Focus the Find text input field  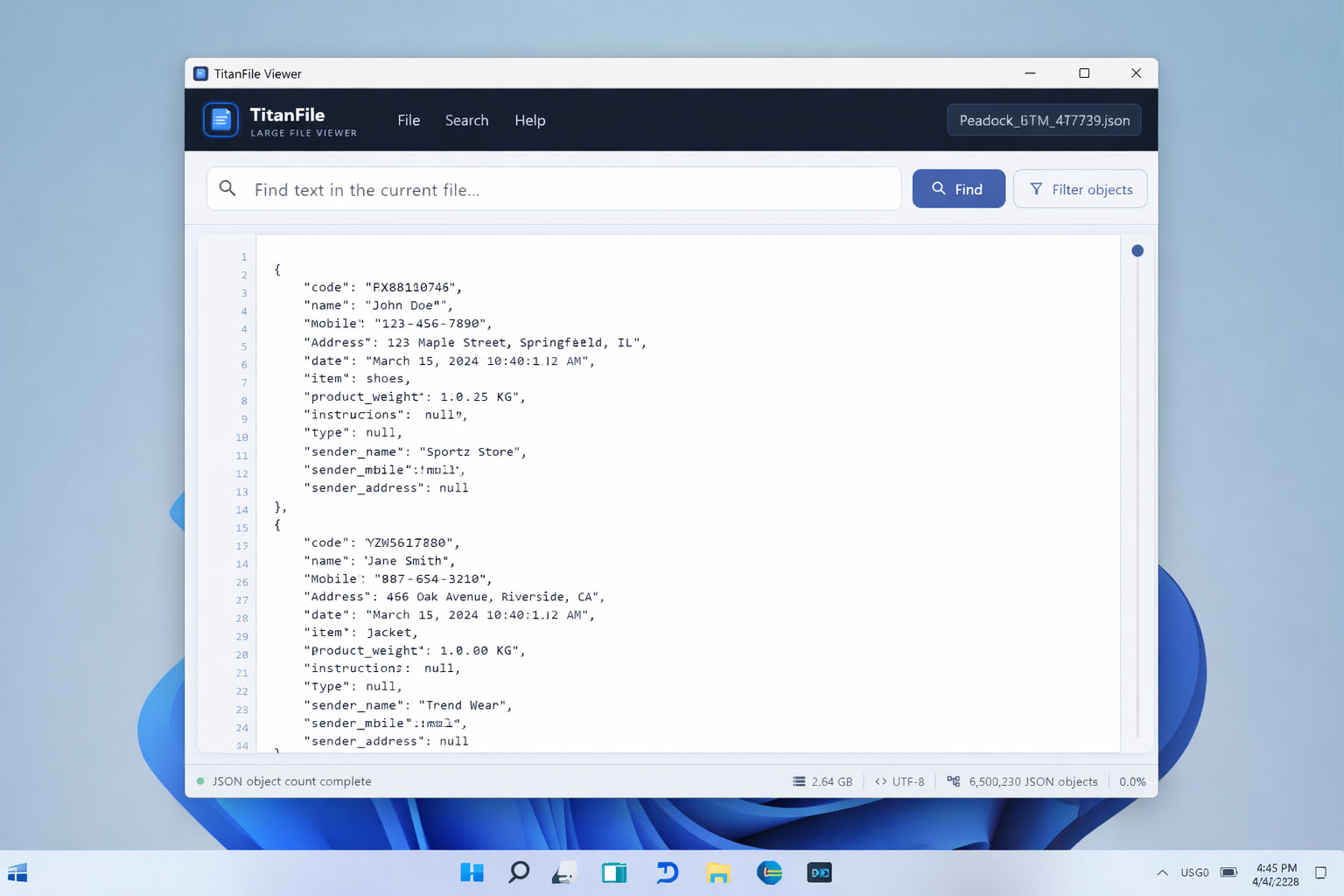[x=554, y=189]
